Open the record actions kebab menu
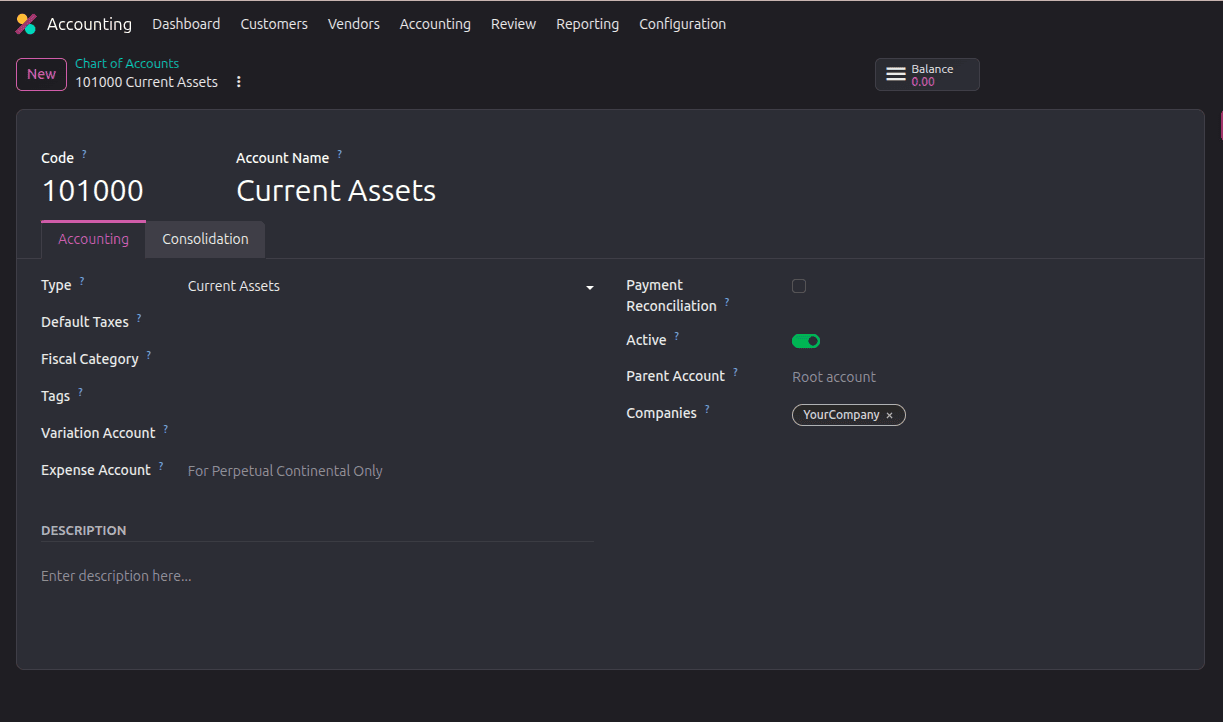1223x722 pixels. 239,82
